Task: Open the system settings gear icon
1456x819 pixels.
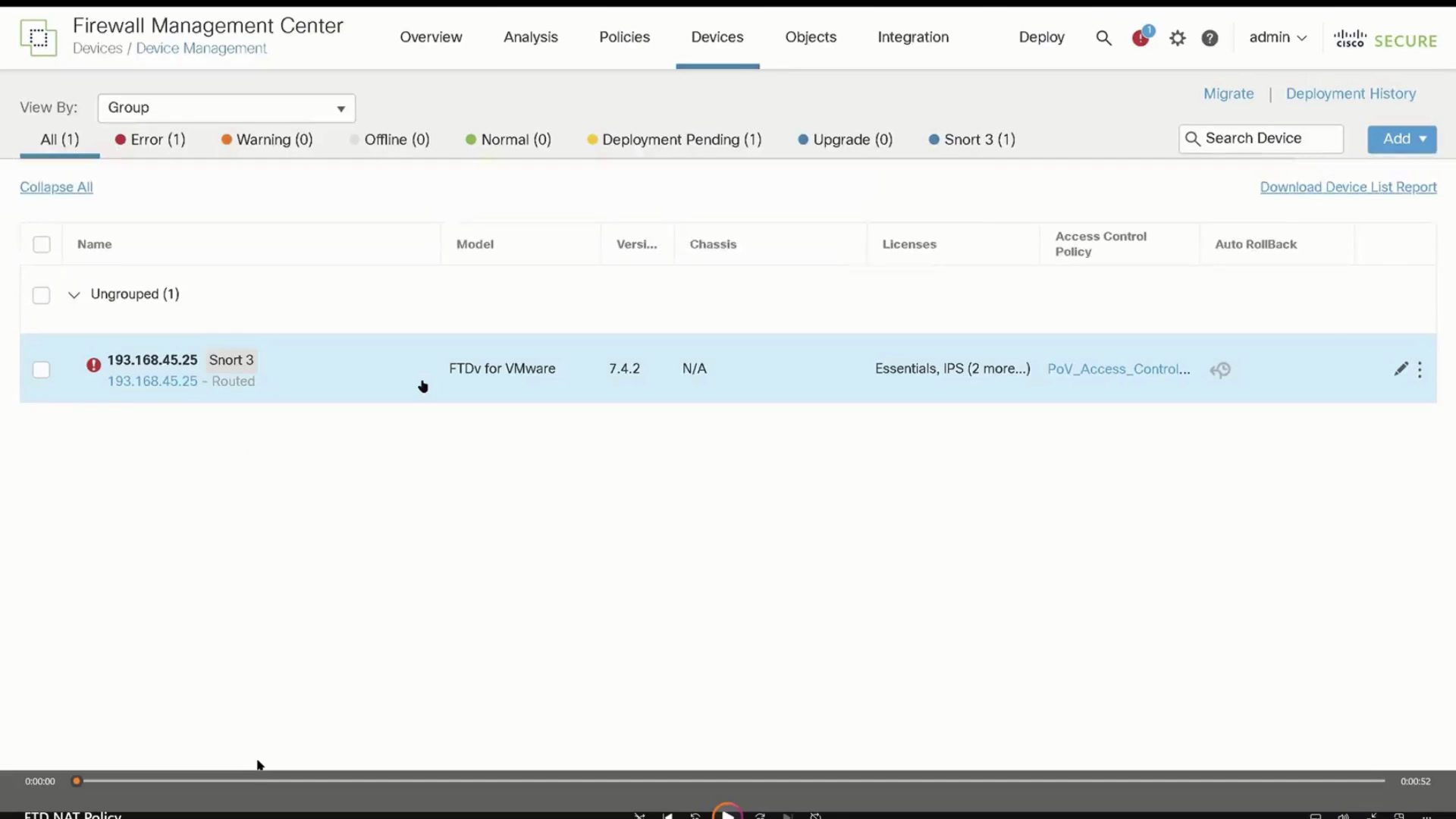Action: (x=1177, y=38)
